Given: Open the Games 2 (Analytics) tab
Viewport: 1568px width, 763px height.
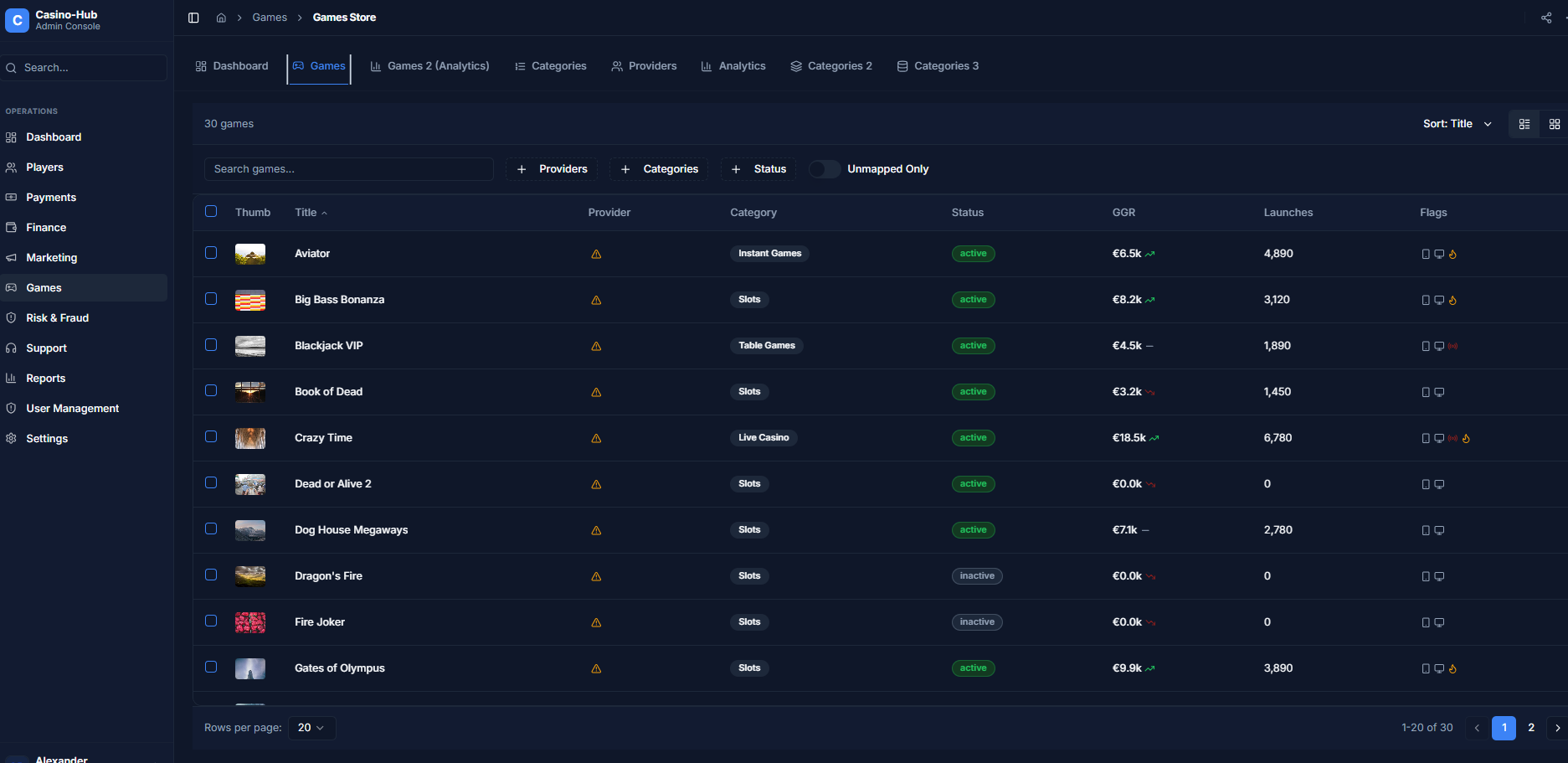Looking at the screenshot, I should (x=429, y=66).
